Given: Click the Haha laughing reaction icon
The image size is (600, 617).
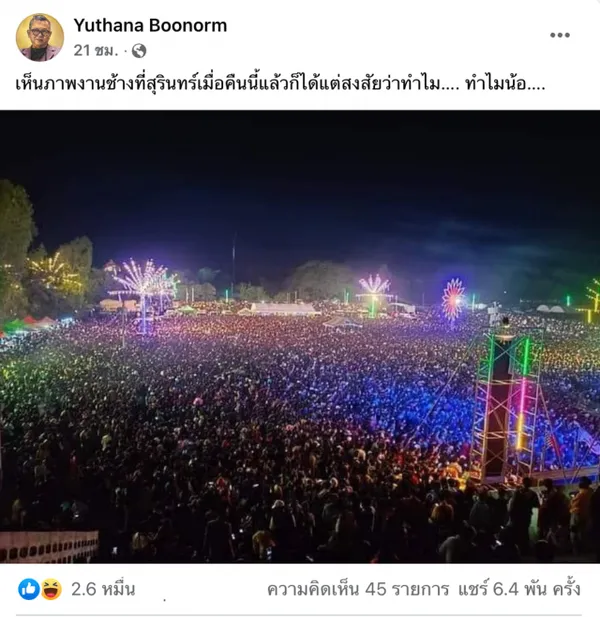Looking at the screenshot, I should pos(51,589).
